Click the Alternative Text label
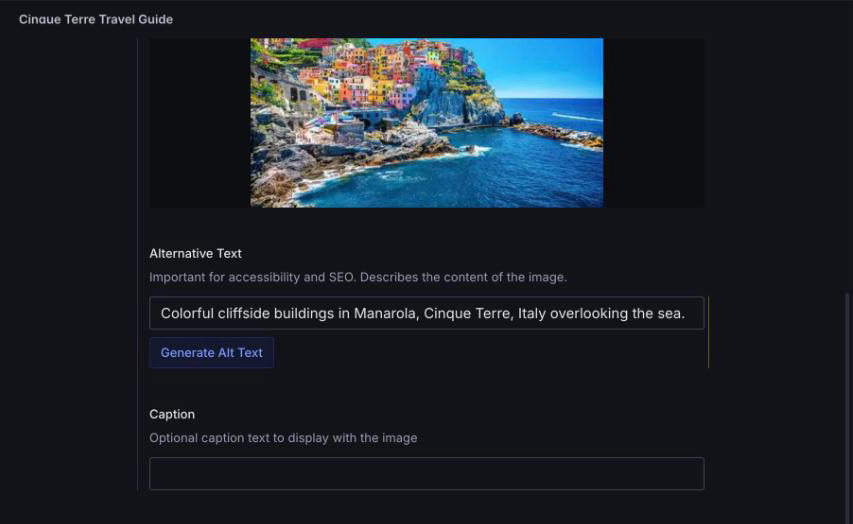Image resolution: width=853 pixels, height=524 pixels. (195, 254)
